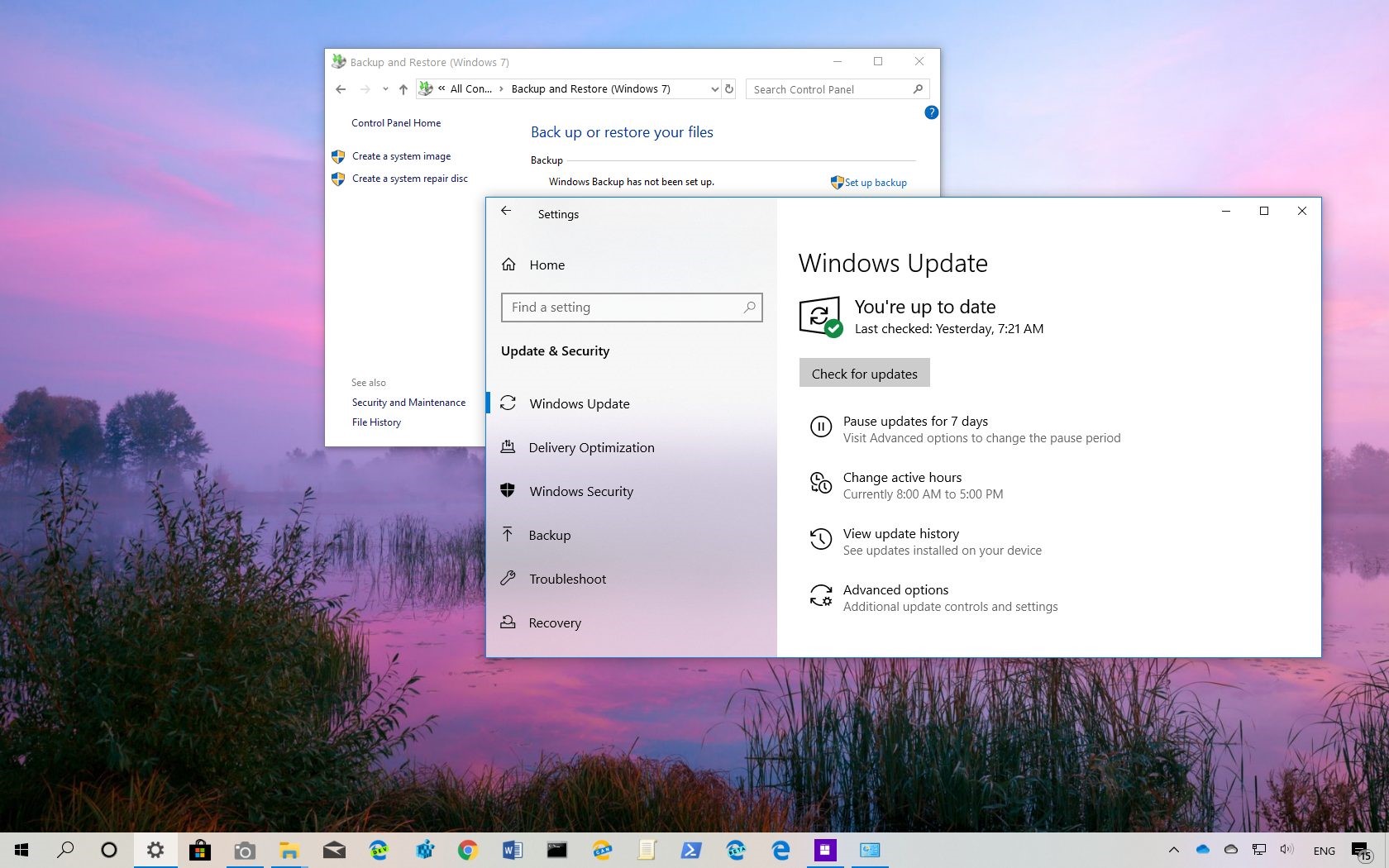Click the clock icon for Change active hours
Image resolution: width=1389 pixels, height=868 pixels.
[820, 484]
